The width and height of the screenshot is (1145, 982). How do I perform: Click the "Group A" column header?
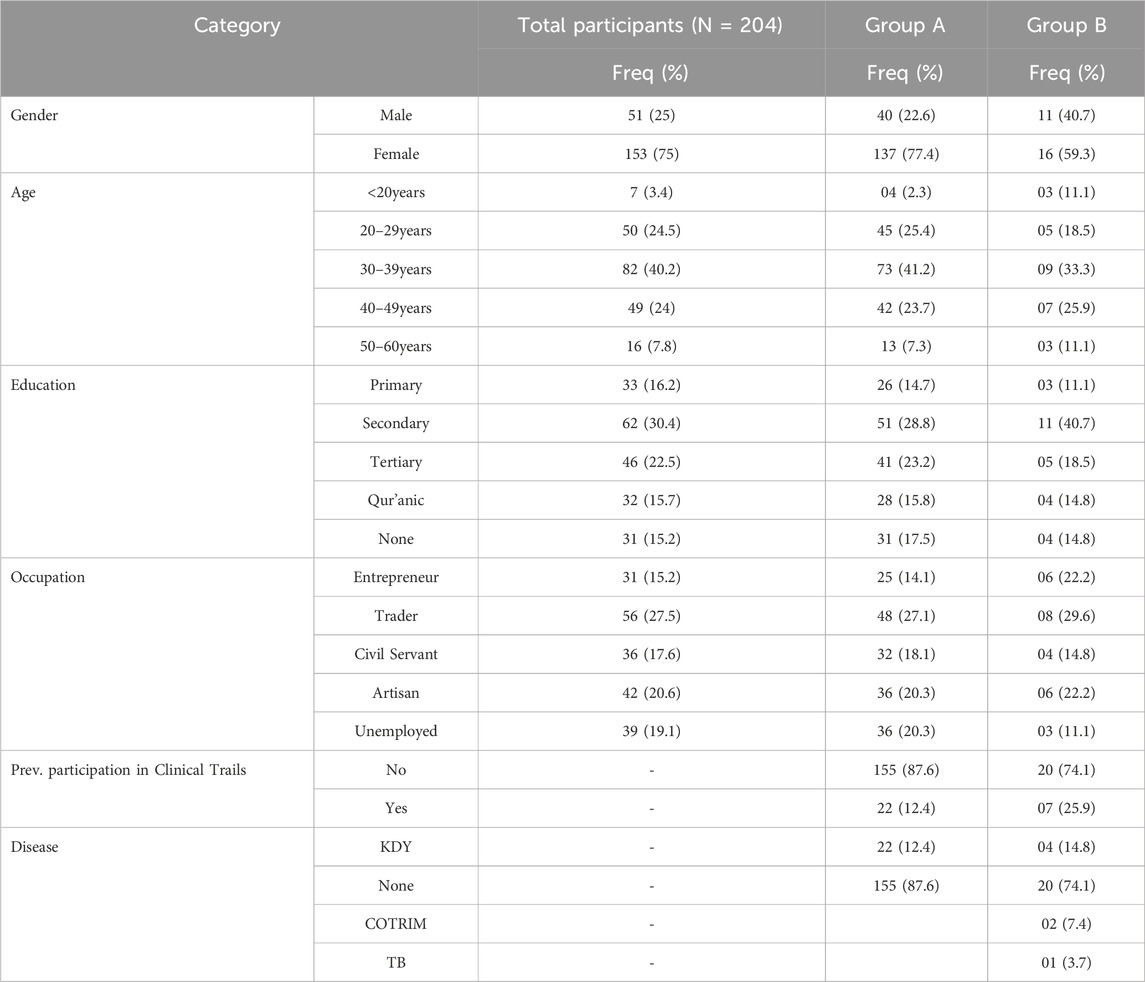(x=906, y=26)
